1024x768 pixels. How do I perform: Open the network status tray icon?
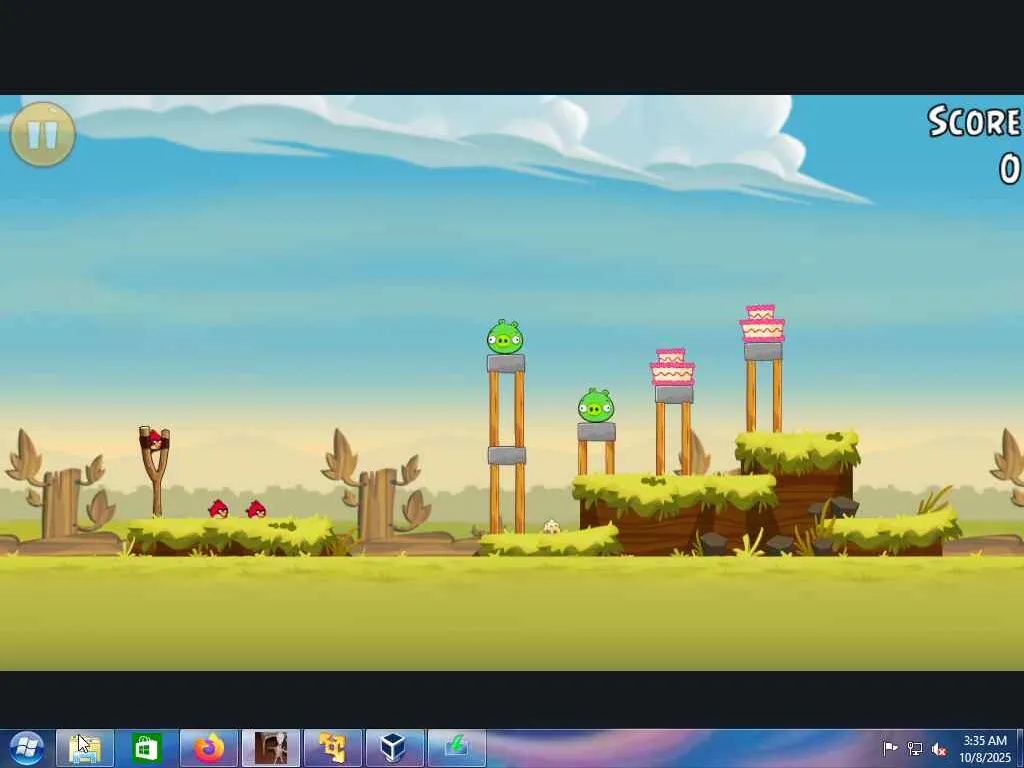(915, 748)
